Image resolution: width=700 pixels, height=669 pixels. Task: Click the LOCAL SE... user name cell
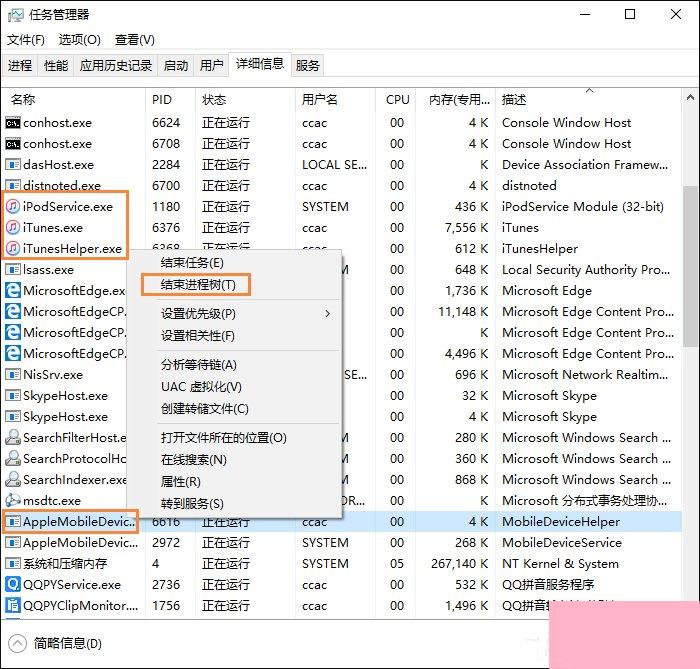click(x=334, y=165)
